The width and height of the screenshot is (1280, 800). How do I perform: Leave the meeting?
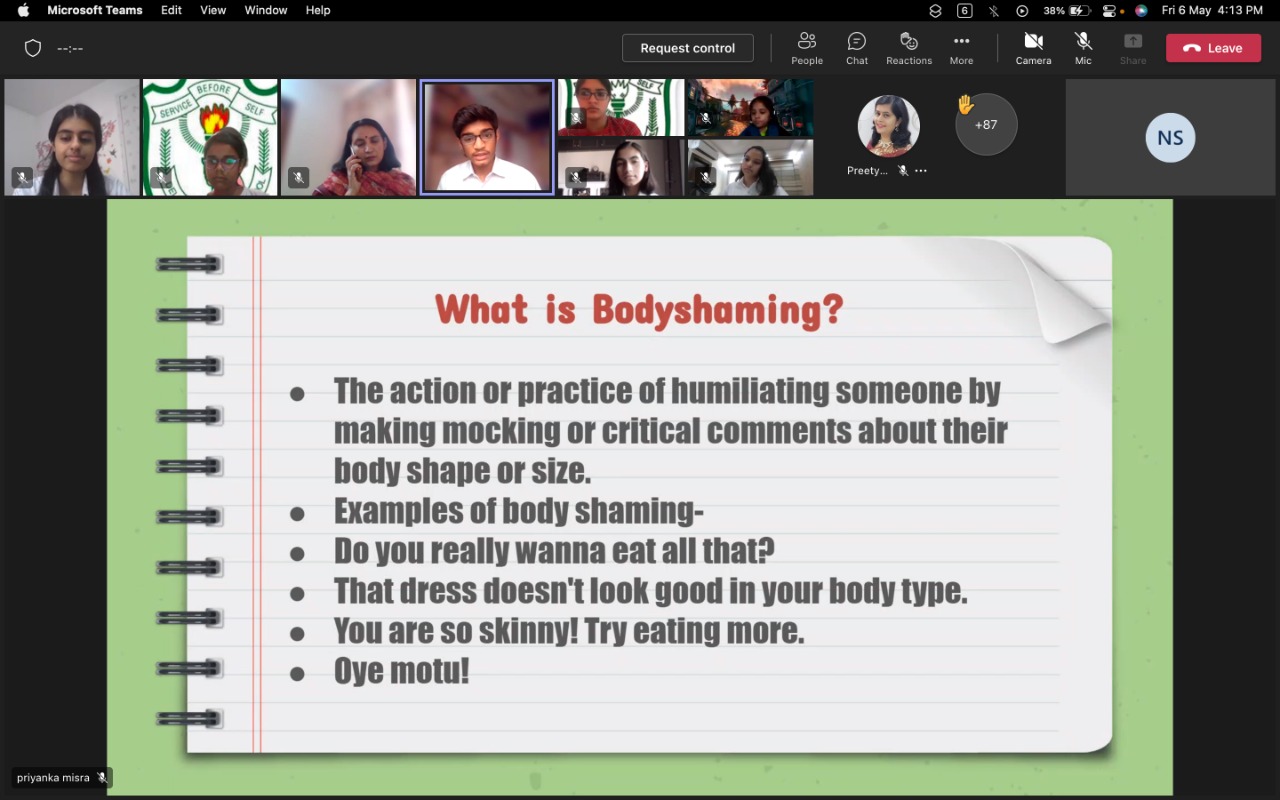[1213, 47]
